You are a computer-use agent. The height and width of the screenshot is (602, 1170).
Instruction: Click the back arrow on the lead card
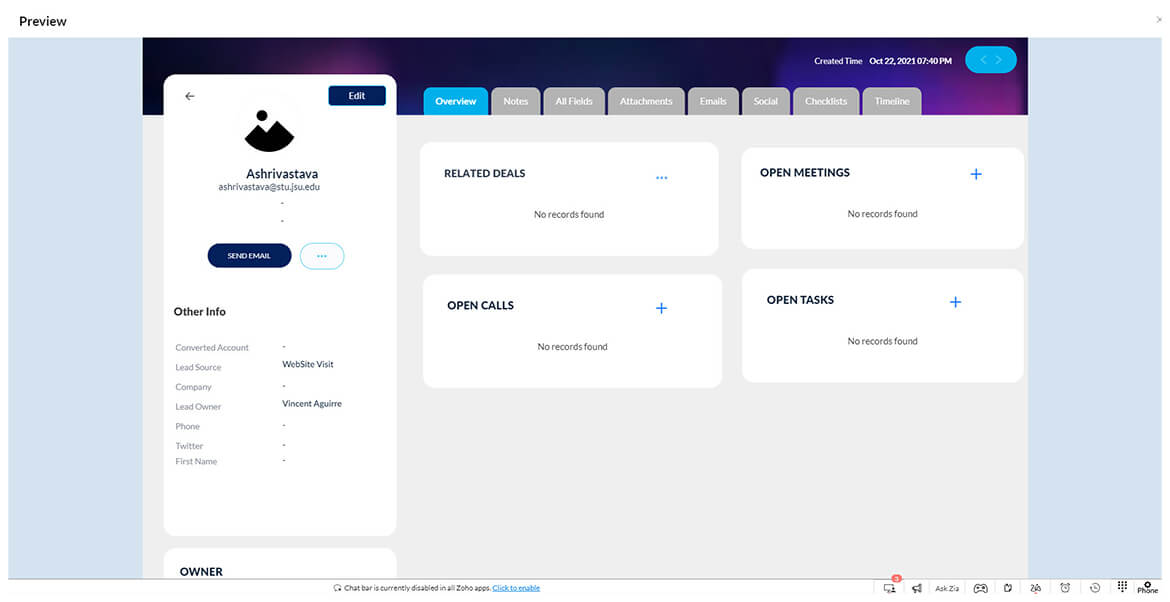pyautogui.click(x=190, y=96)
